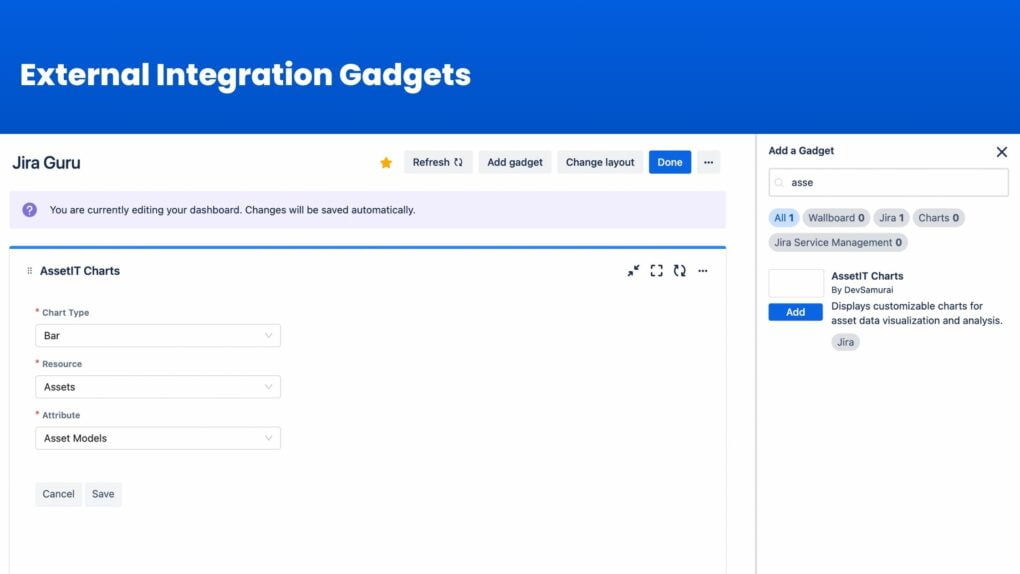Click the Chart Type field label
The height and width of the screenshot is (574, 1020).
tap(65, 312)
